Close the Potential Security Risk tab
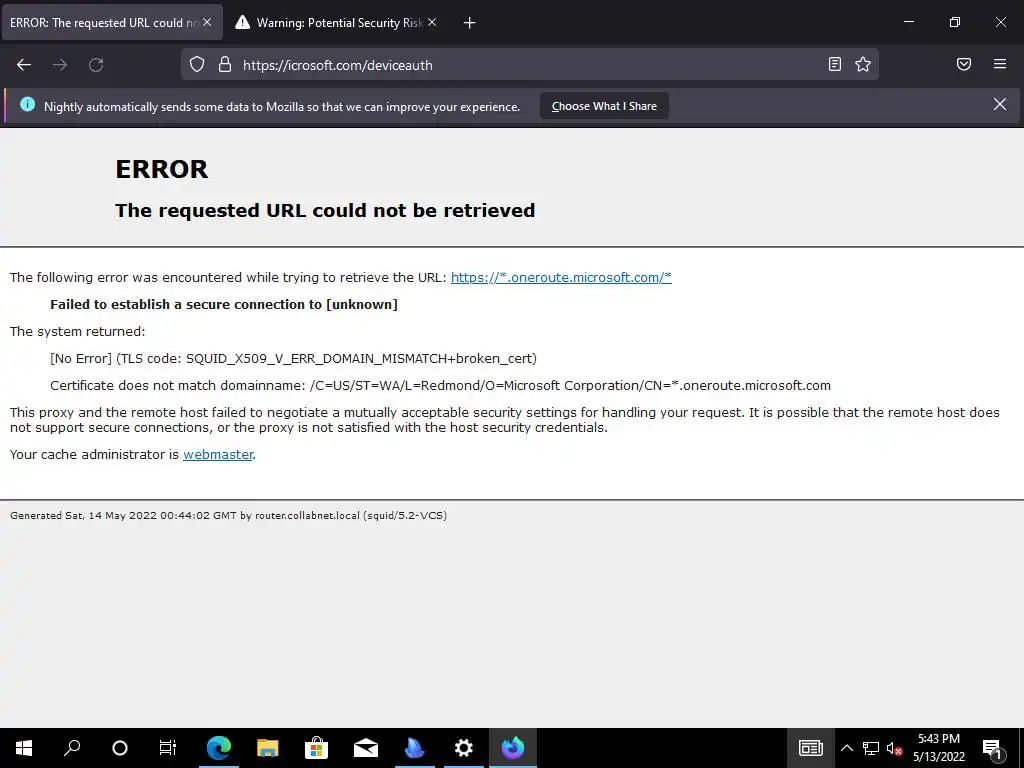The height and width of the screenshot is (768, 1024). click(x=432, y=22)
